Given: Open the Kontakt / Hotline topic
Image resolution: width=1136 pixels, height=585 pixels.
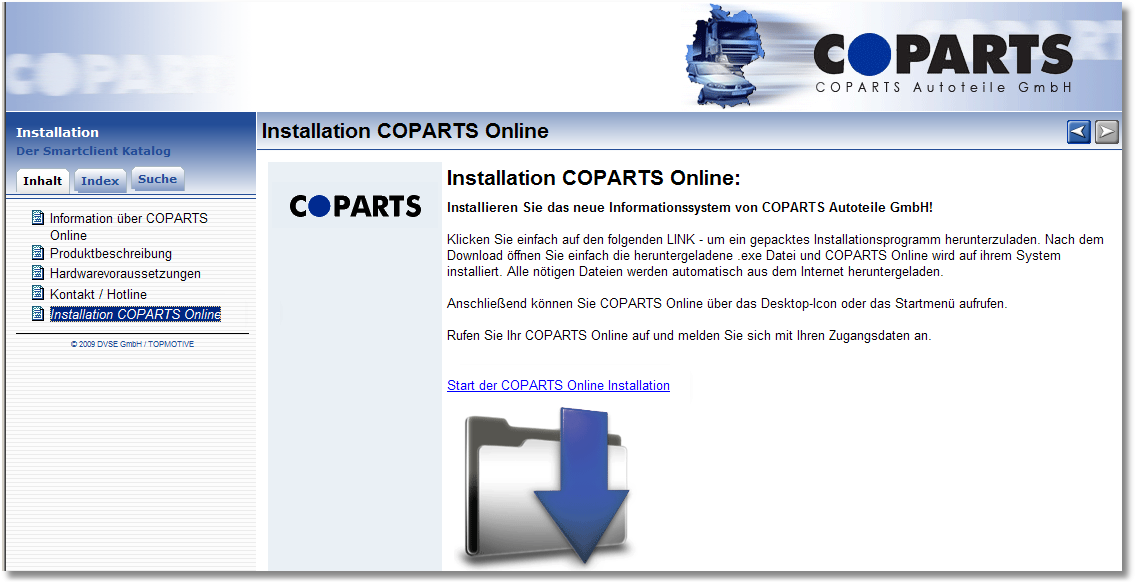Looking at the screenshot, I should [x=99, y=294].
